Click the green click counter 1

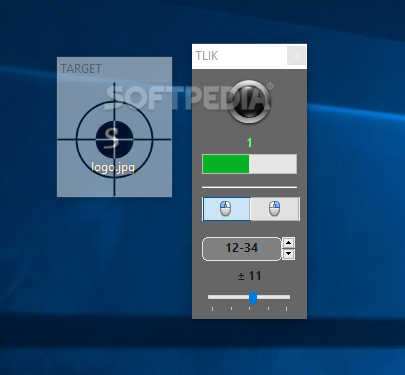tap(249, 143)
